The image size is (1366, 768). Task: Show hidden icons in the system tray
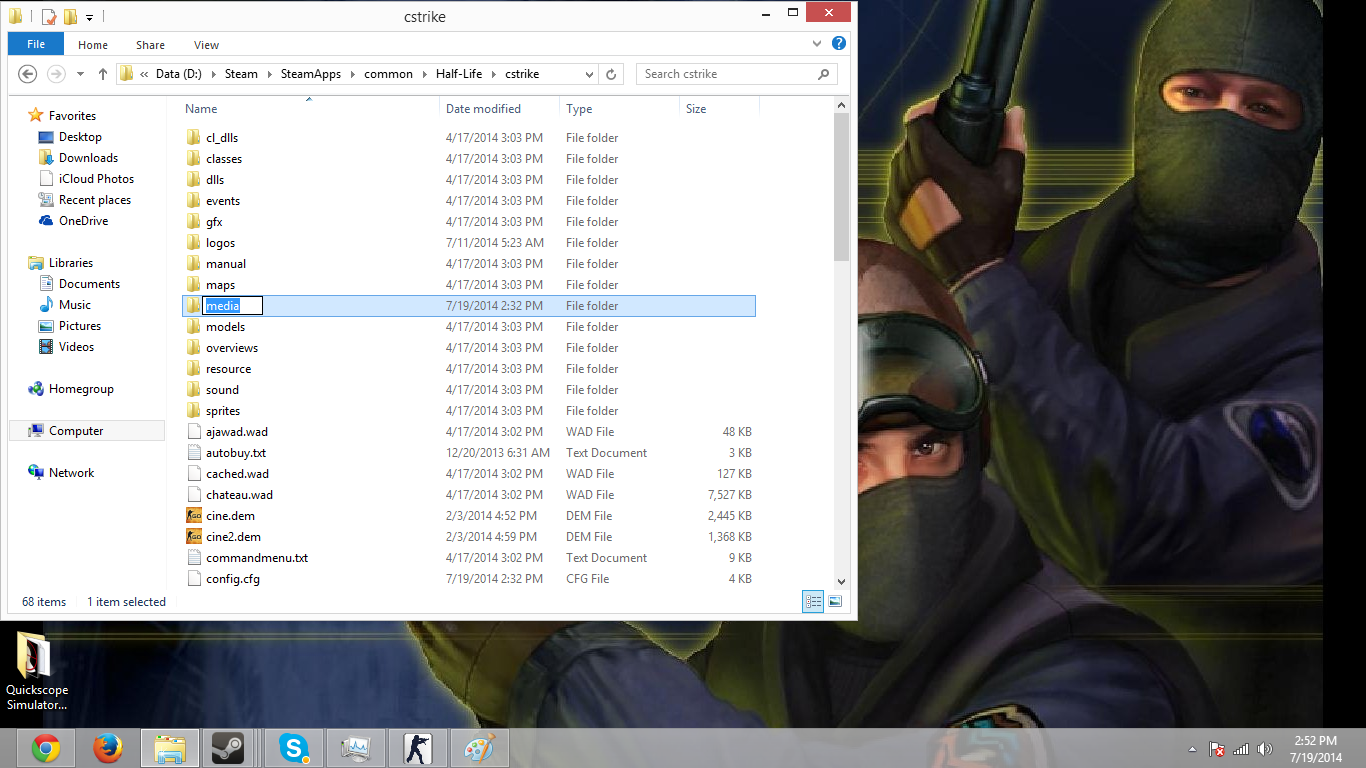coord(1192,749)
